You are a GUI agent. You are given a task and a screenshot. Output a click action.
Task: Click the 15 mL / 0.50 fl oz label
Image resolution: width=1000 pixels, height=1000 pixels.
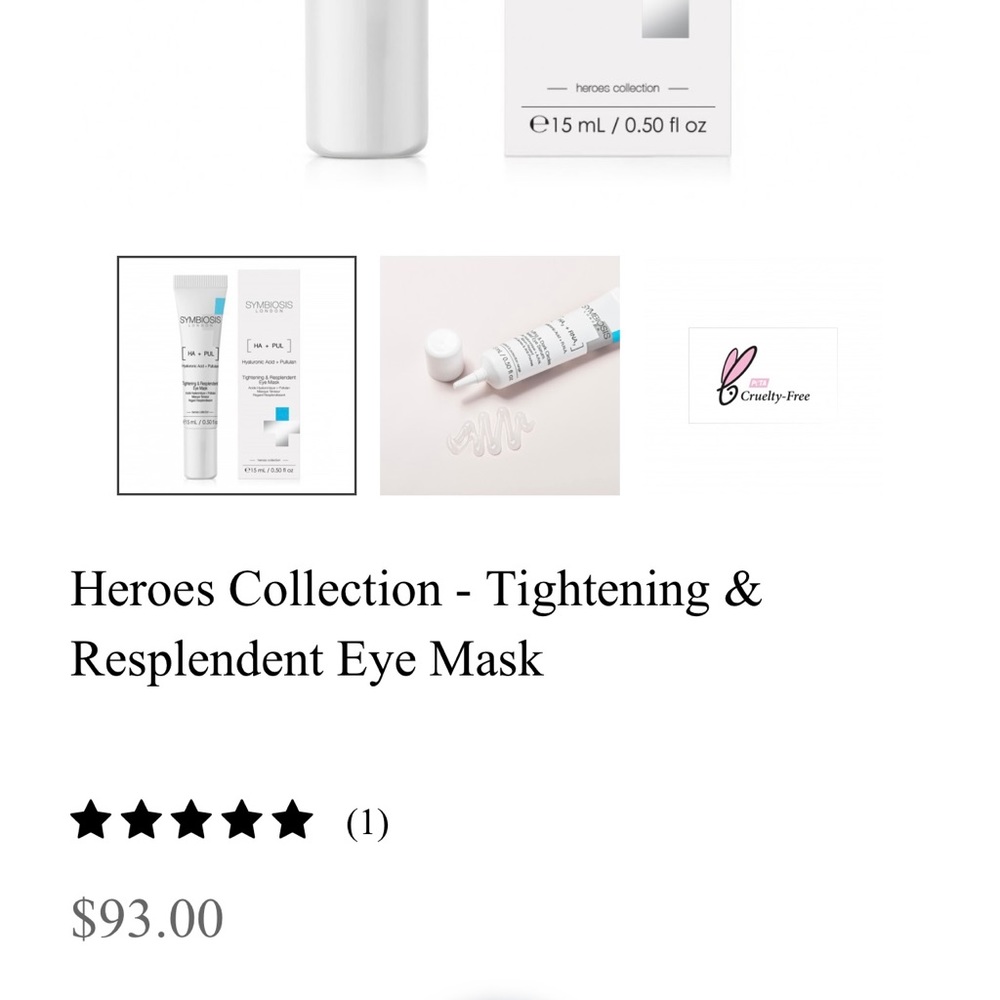tap(618, 124)
